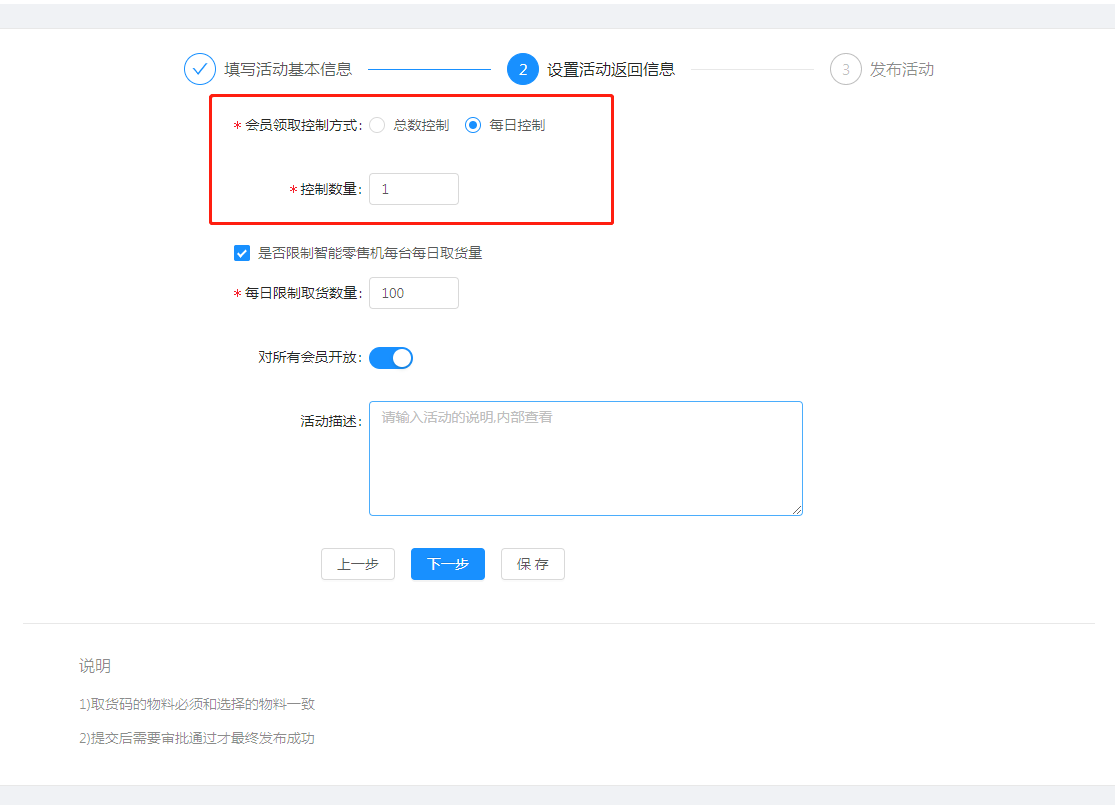Select the 总数控制 radio button
The height and width of the screenshot is (805, 1115).
point(378,125)
